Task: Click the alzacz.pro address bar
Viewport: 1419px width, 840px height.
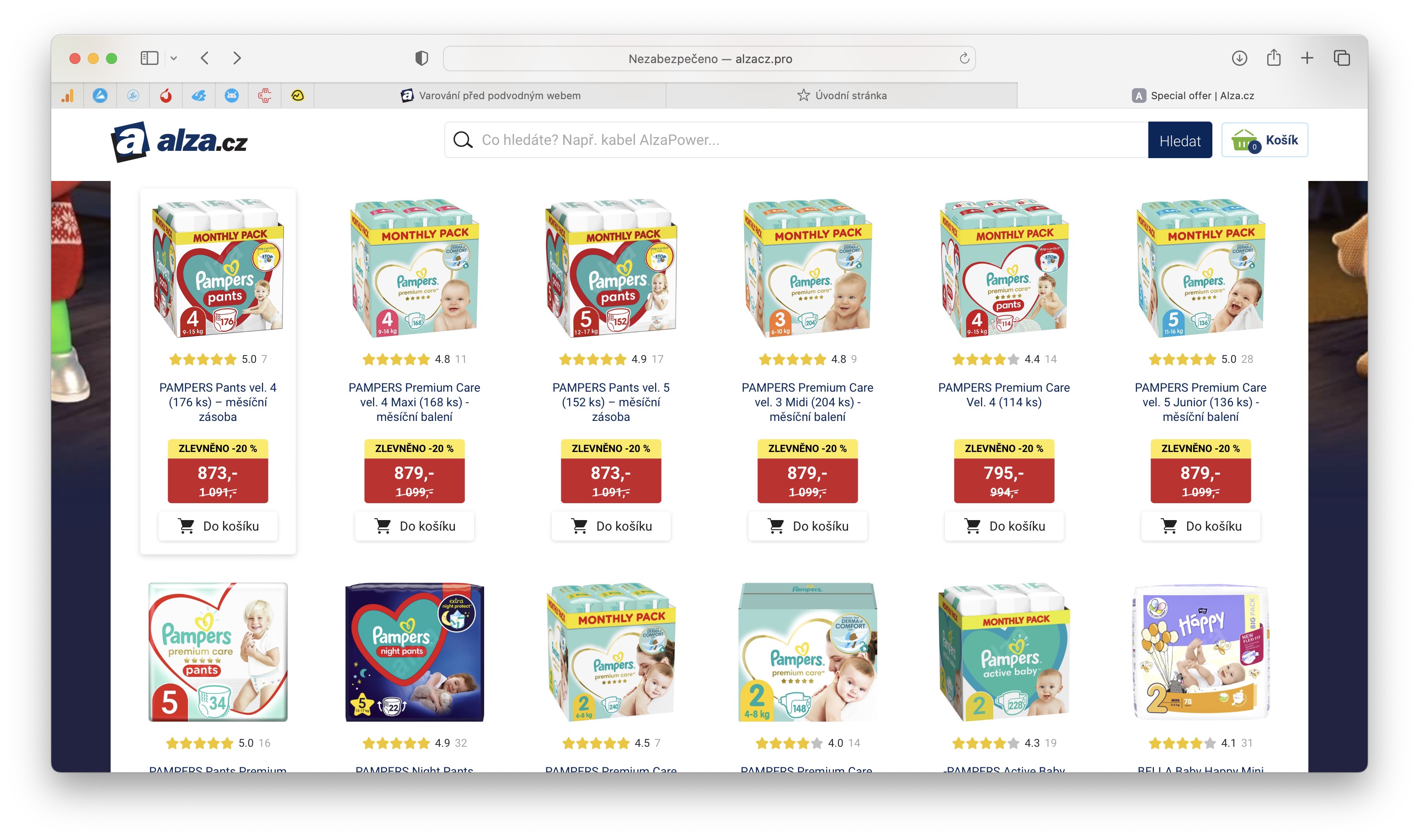Action: (x=709, y=58)
